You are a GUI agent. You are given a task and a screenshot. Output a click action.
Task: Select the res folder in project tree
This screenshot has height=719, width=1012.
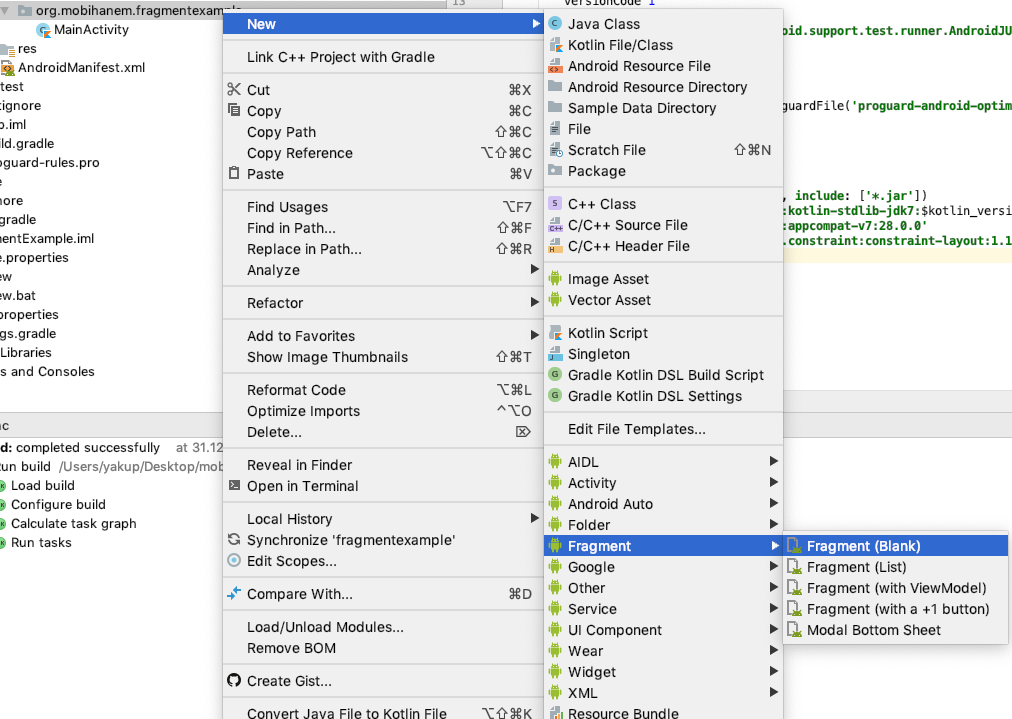27,48
